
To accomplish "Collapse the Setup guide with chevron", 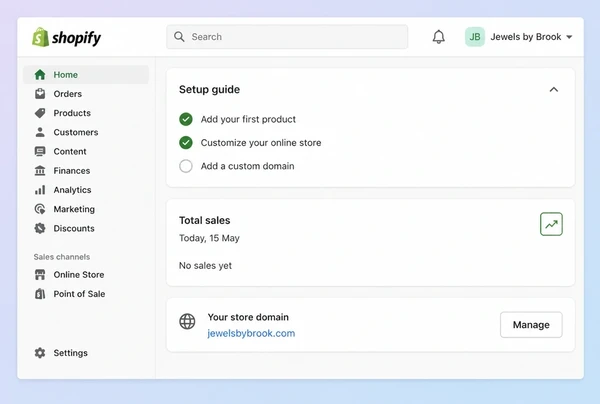I will pos(554,90).
